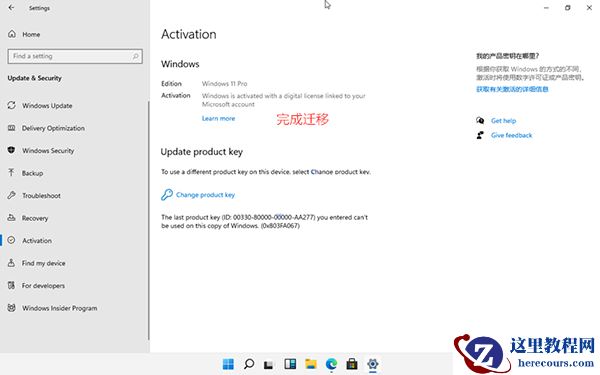Launch Microsoft Edge from taskbar
The height and width of the screenshot is (375, 600).
(x=331, y=364)
